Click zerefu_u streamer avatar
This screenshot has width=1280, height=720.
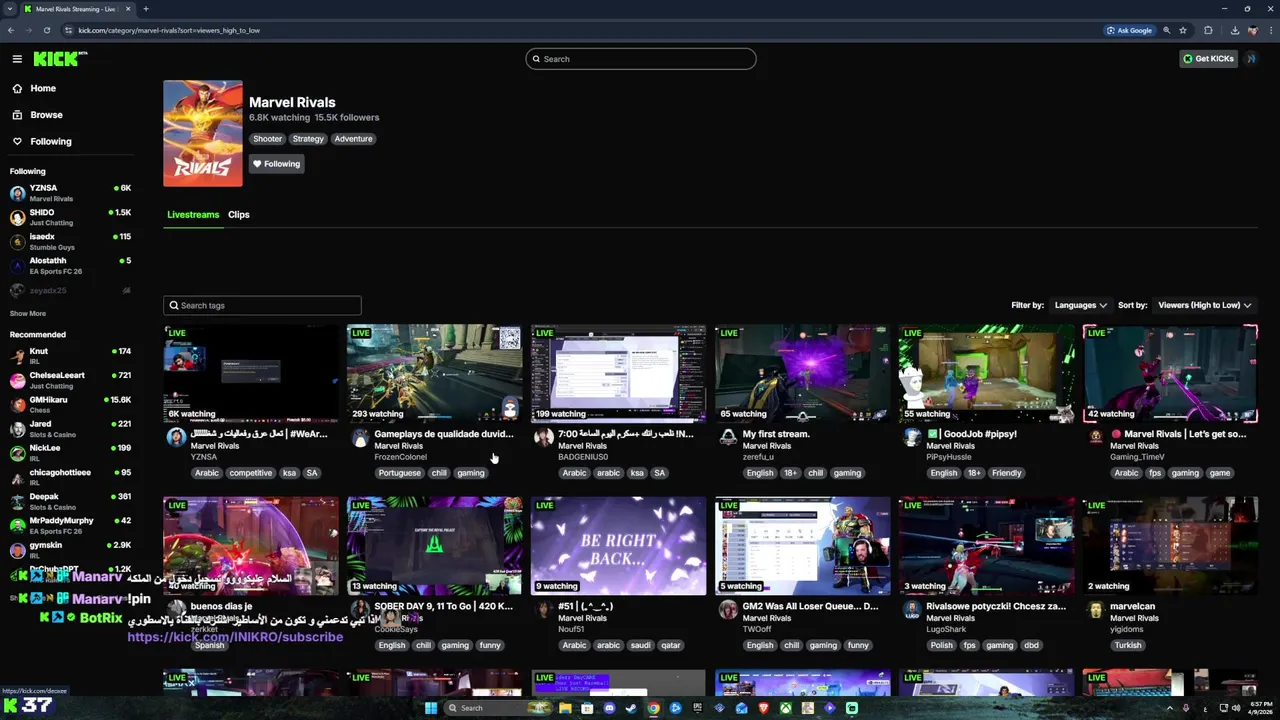(728, 438)
